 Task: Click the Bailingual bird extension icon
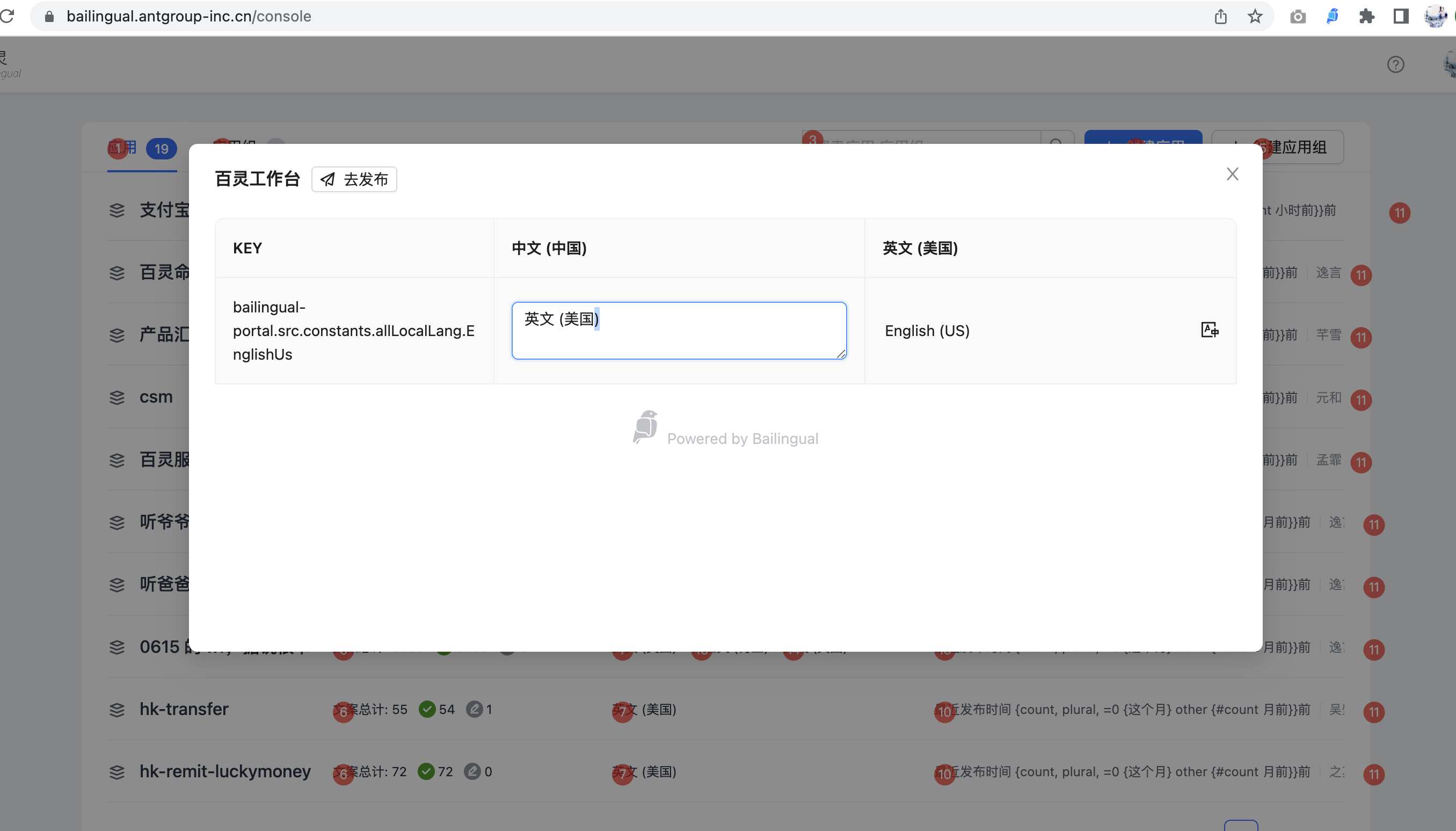pos(1331,17)
